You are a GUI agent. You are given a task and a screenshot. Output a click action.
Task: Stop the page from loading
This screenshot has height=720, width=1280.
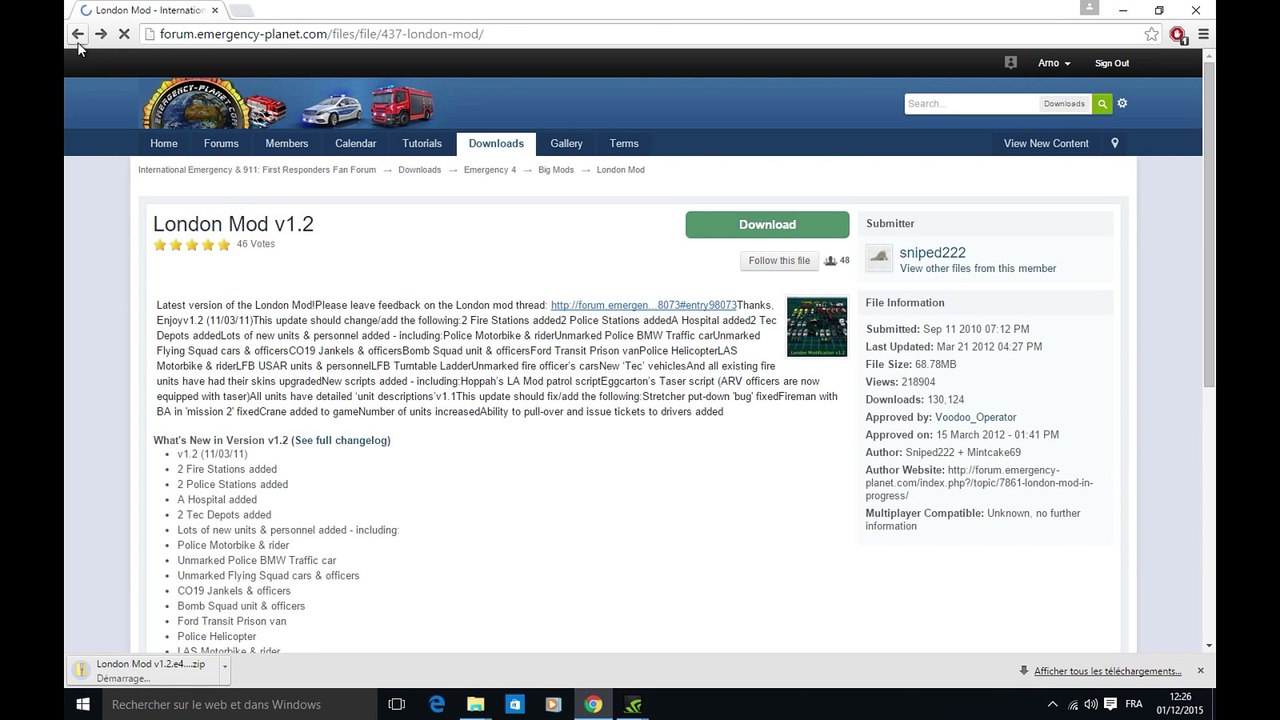coord(124,34)
